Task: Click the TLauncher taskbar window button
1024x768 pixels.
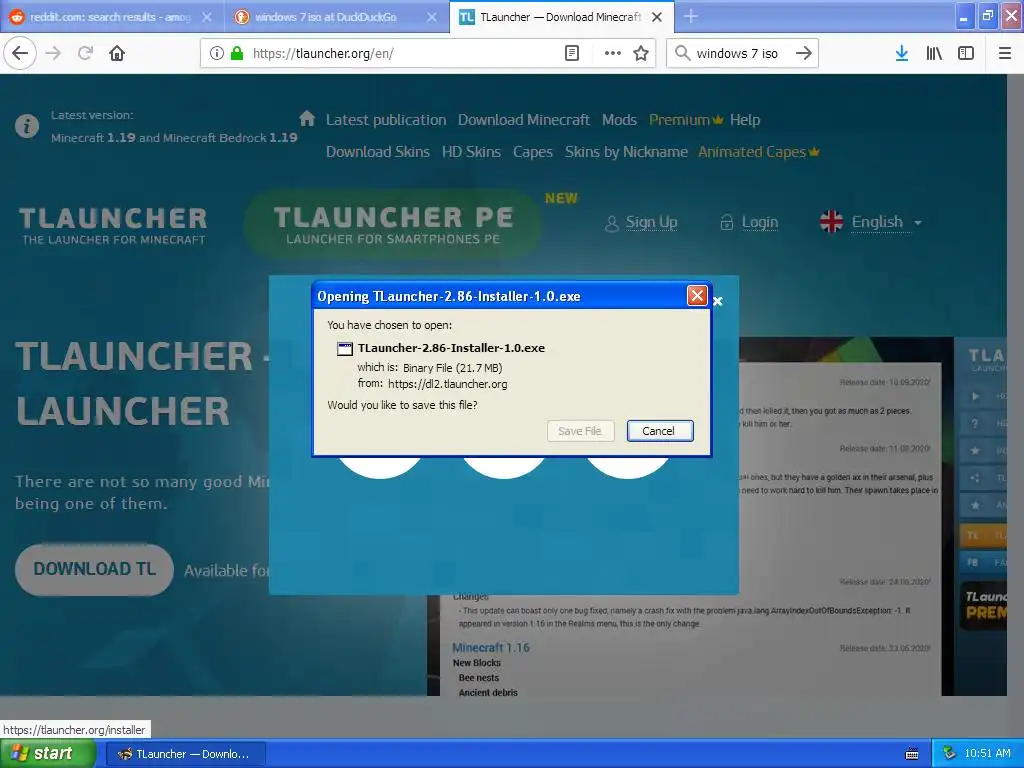Action: pyautogui.click(x=185, y=754)
